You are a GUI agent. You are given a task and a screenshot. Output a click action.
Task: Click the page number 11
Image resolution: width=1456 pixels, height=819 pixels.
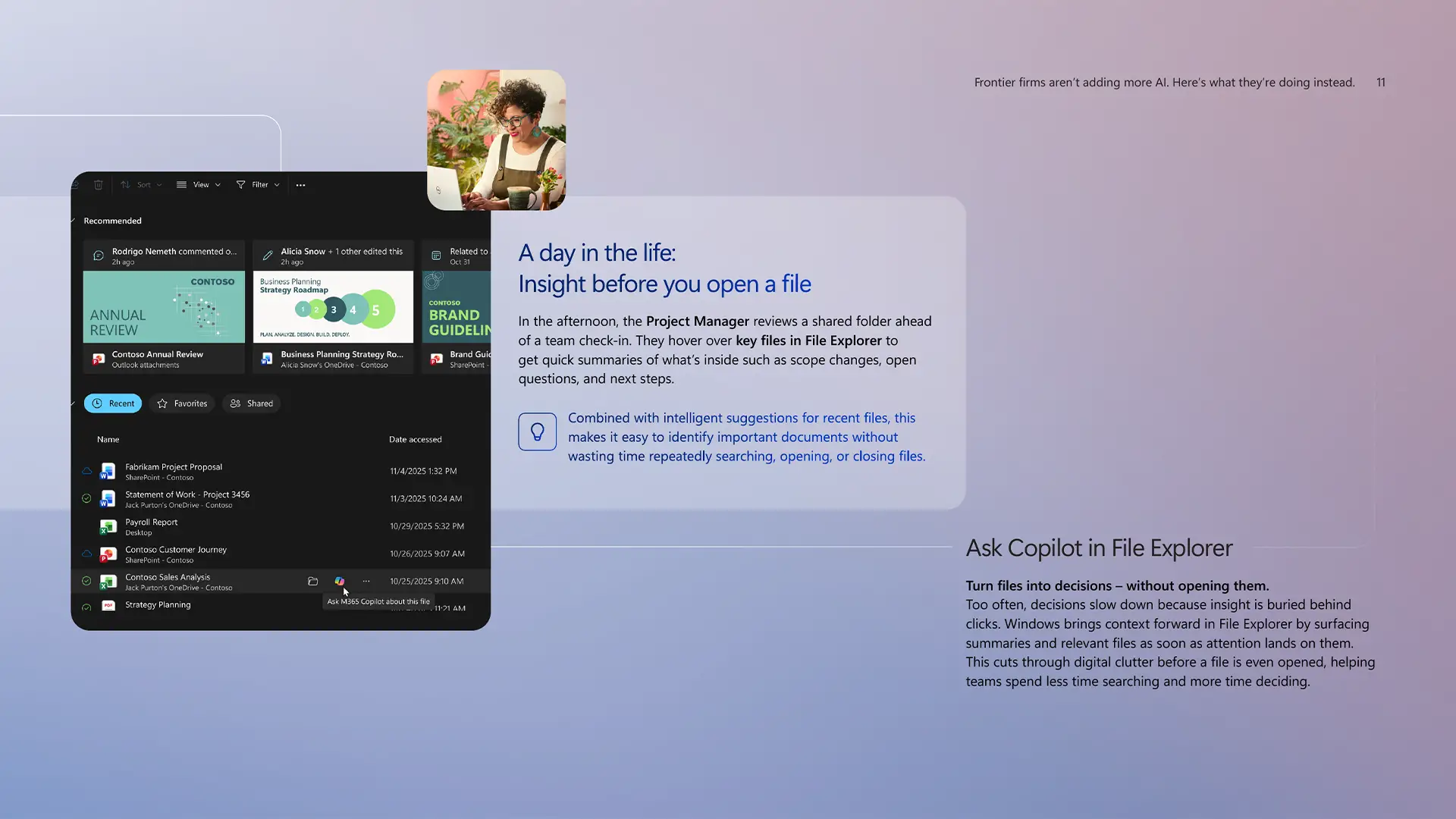pos(1381,83)
